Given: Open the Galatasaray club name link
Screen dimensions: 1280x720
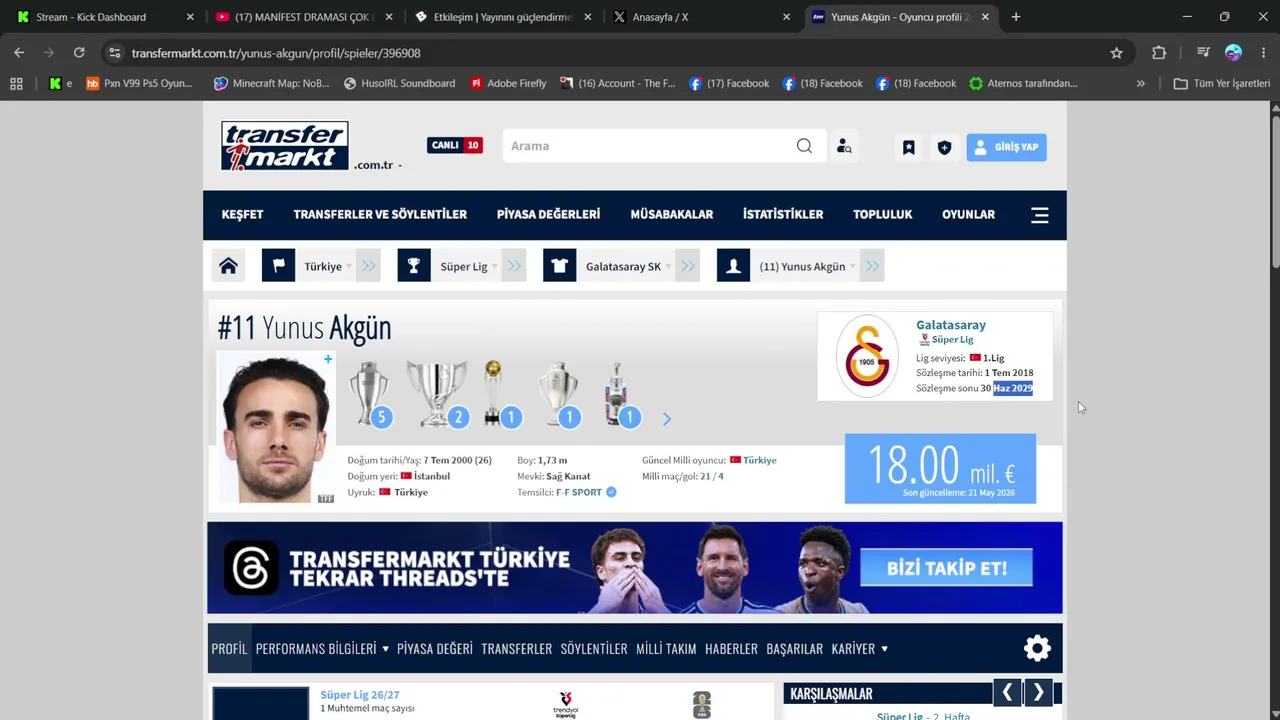Looking at the screenshot, I should (951, 325).
